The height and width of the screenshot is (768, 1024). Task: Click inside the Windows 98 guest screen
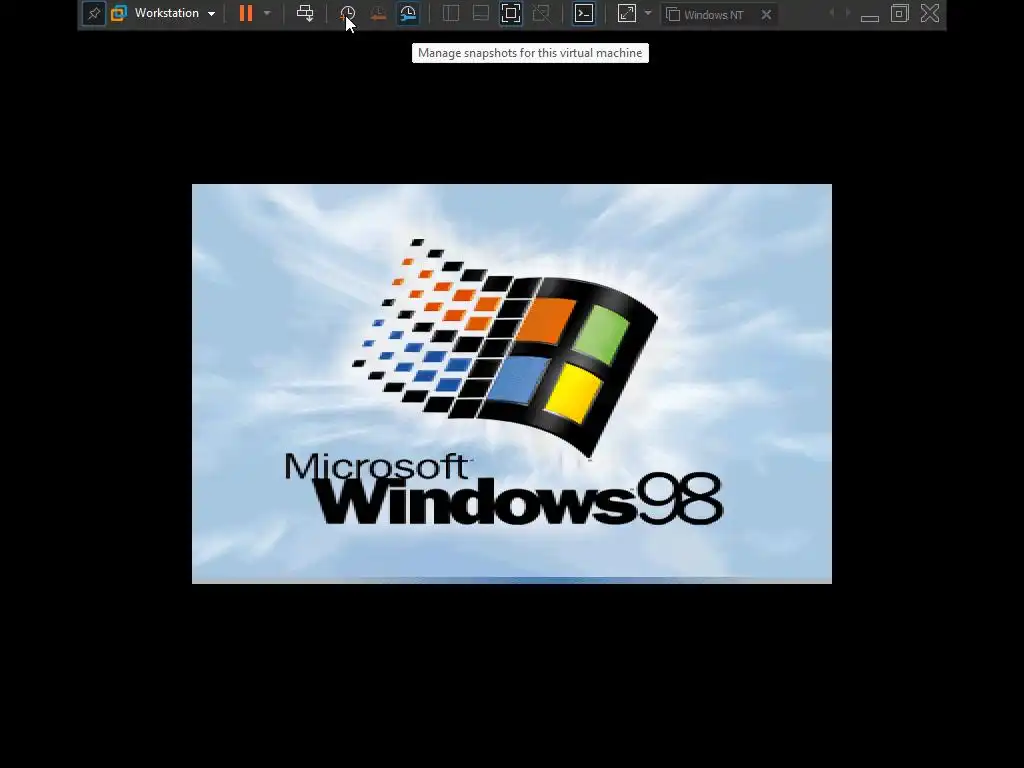pyautogui.click(x=511, y=383)
